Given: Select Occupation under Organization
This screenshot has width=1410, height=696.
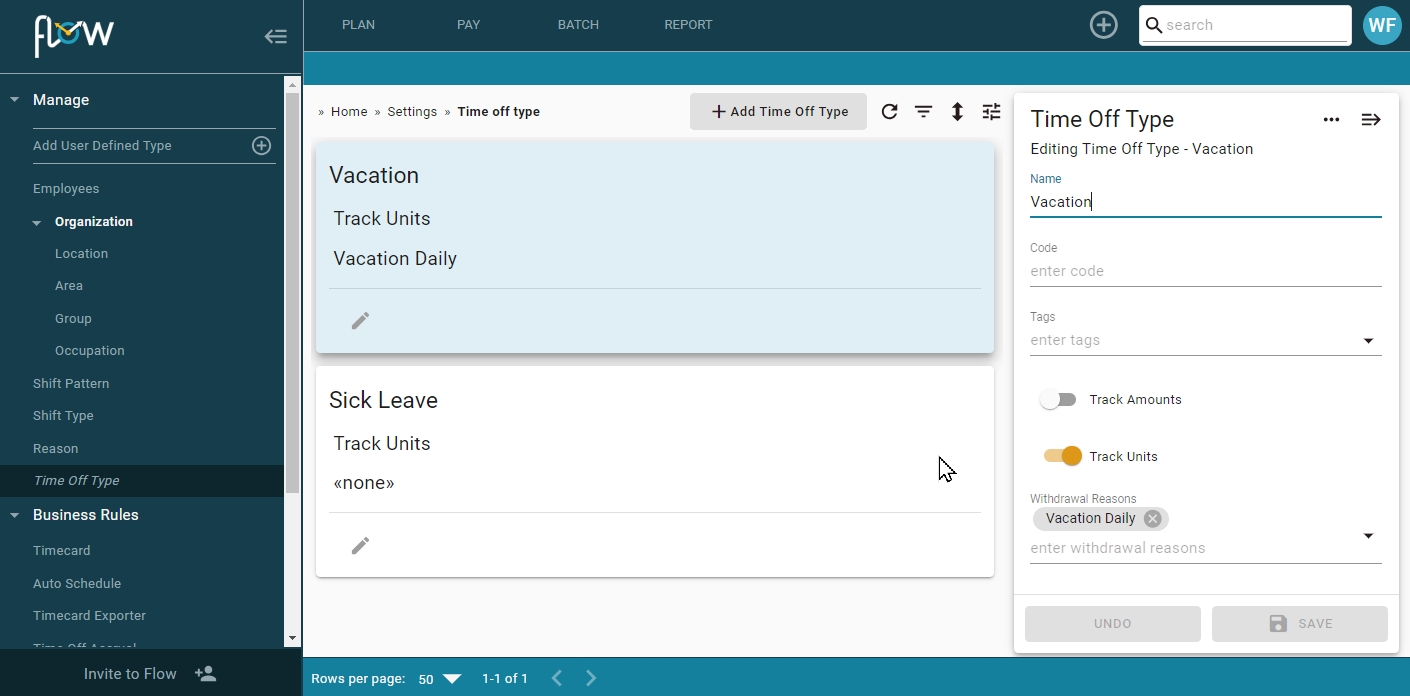Looking at the screenshot, I should (90, 351).
